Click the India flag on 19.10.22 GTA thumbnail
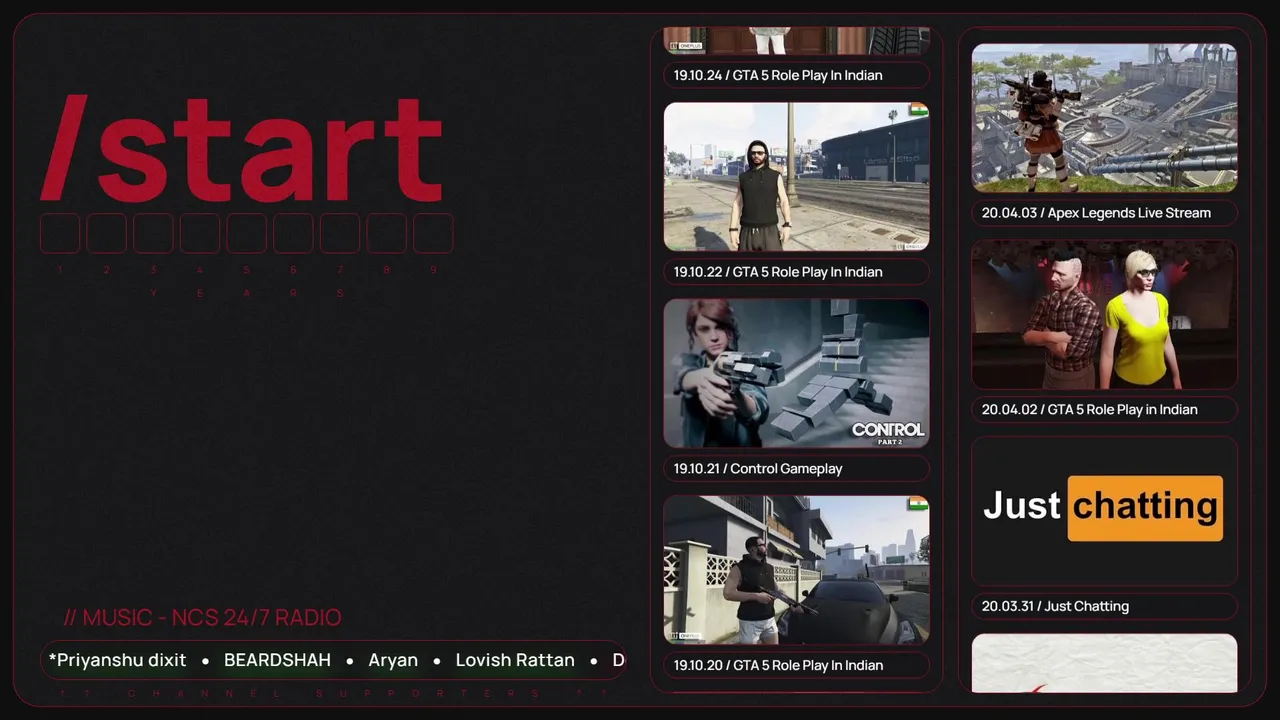This screenshot has height=720, width=1280. click(917, 110)
